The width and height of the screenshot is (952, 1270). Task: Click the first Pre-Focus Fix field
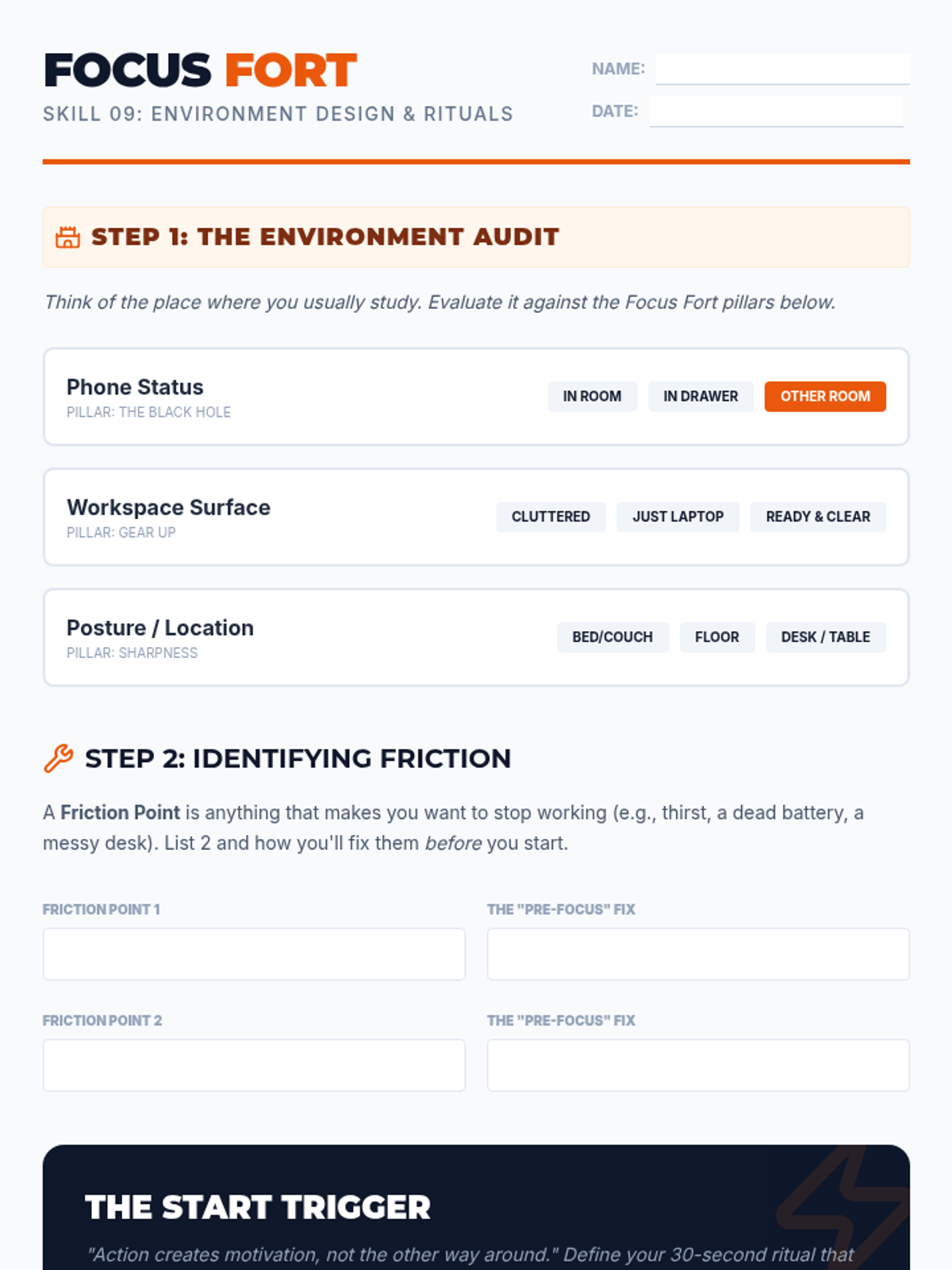[x=698, y=954]
